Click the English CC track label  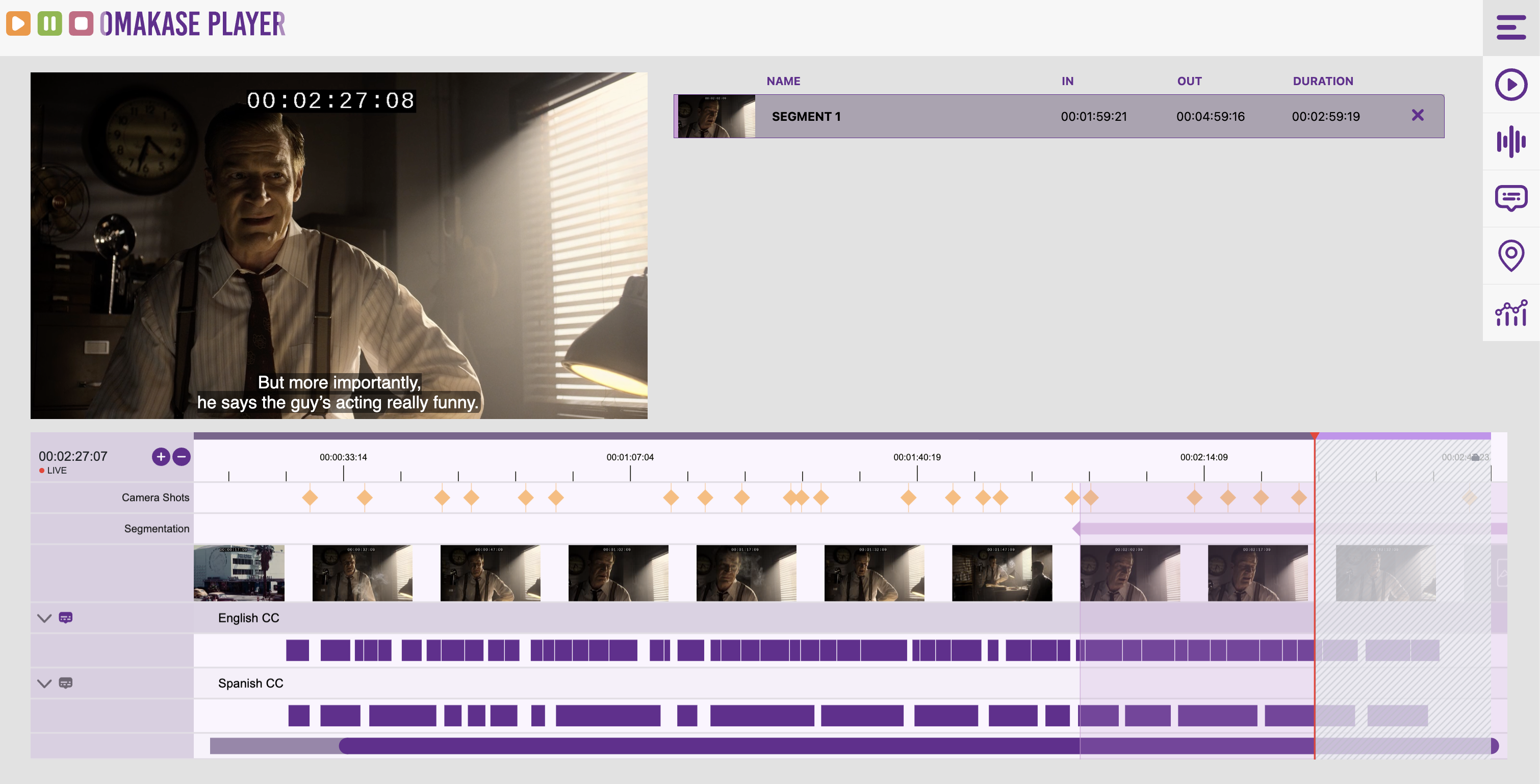(x=249, y=618)
